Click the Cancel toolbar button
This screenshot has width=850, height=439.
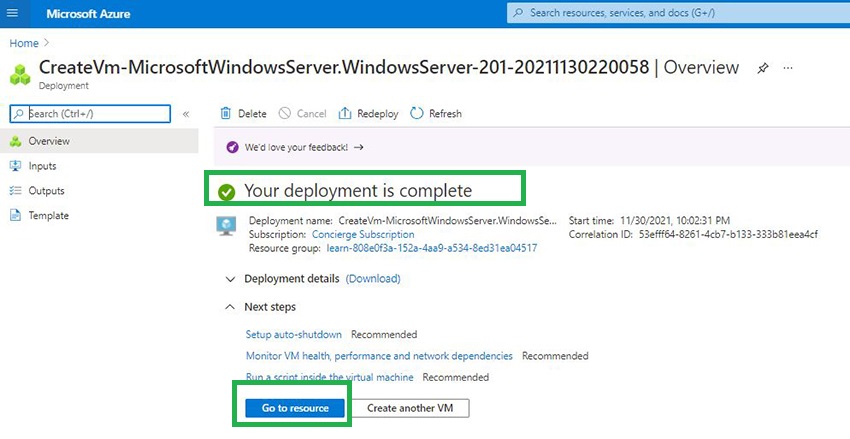[302, 114]
